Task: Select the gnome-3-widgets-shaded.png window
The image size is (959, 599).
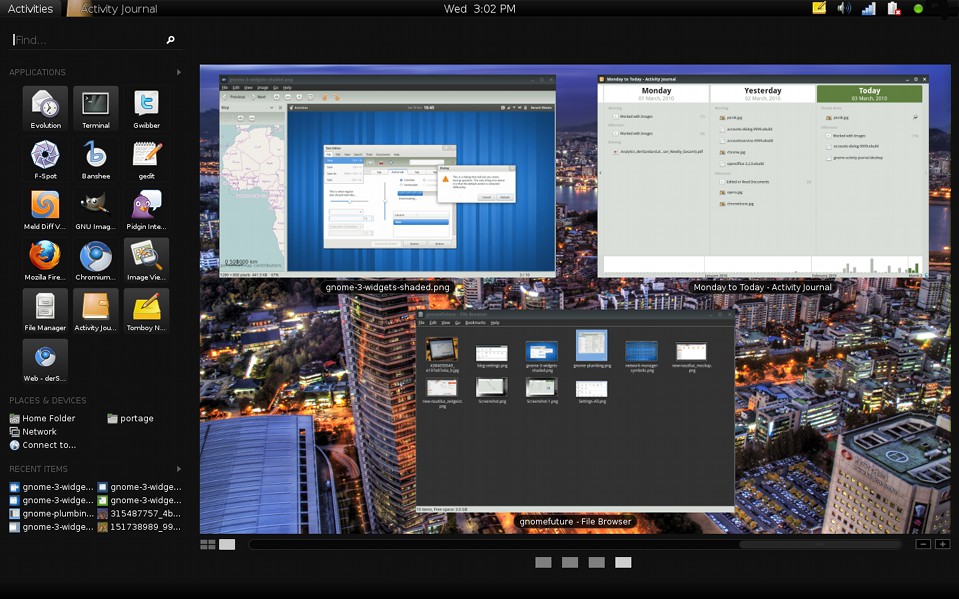Action: [x=387, y=176]
